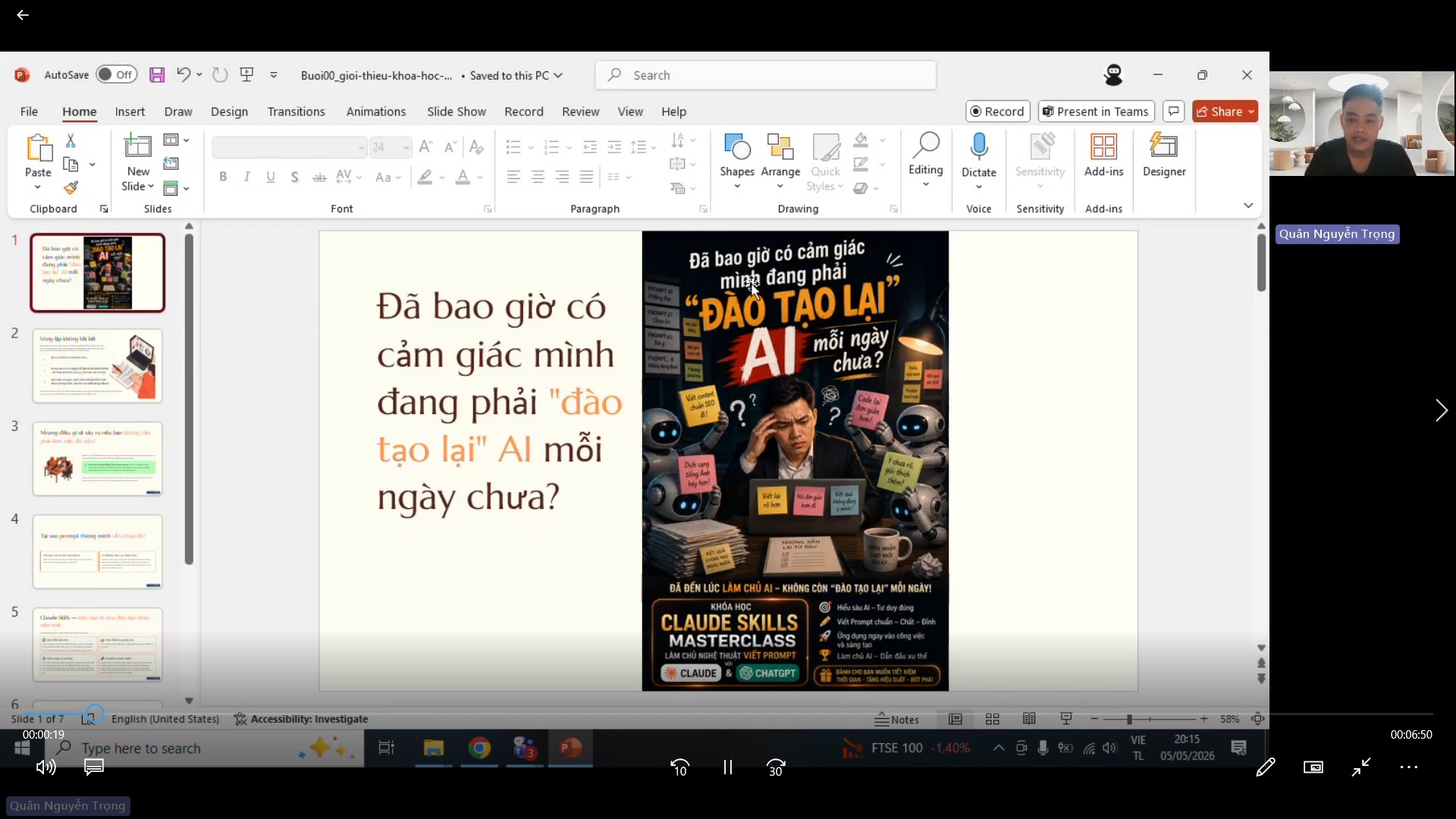Image resolution: width=1456 pixels, height=819 pixels.
Task: Start presentation from beginning icon
Action: click(246, 74)
